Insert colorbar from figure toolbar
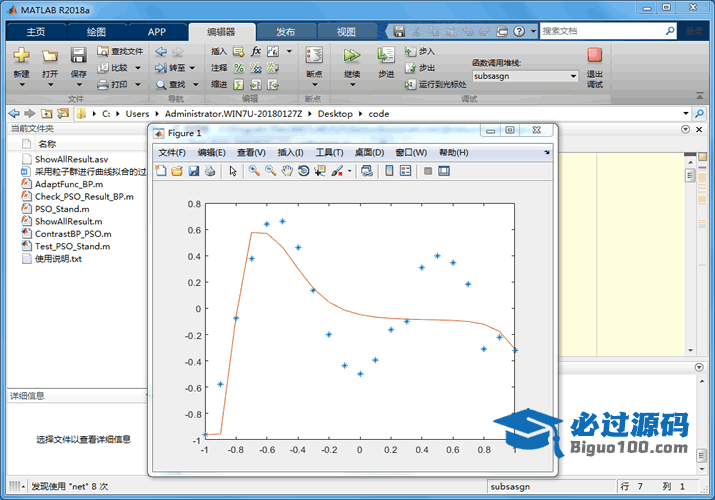Image resolution: width=715 pixels, height=500 pixels. click(389, 171)
